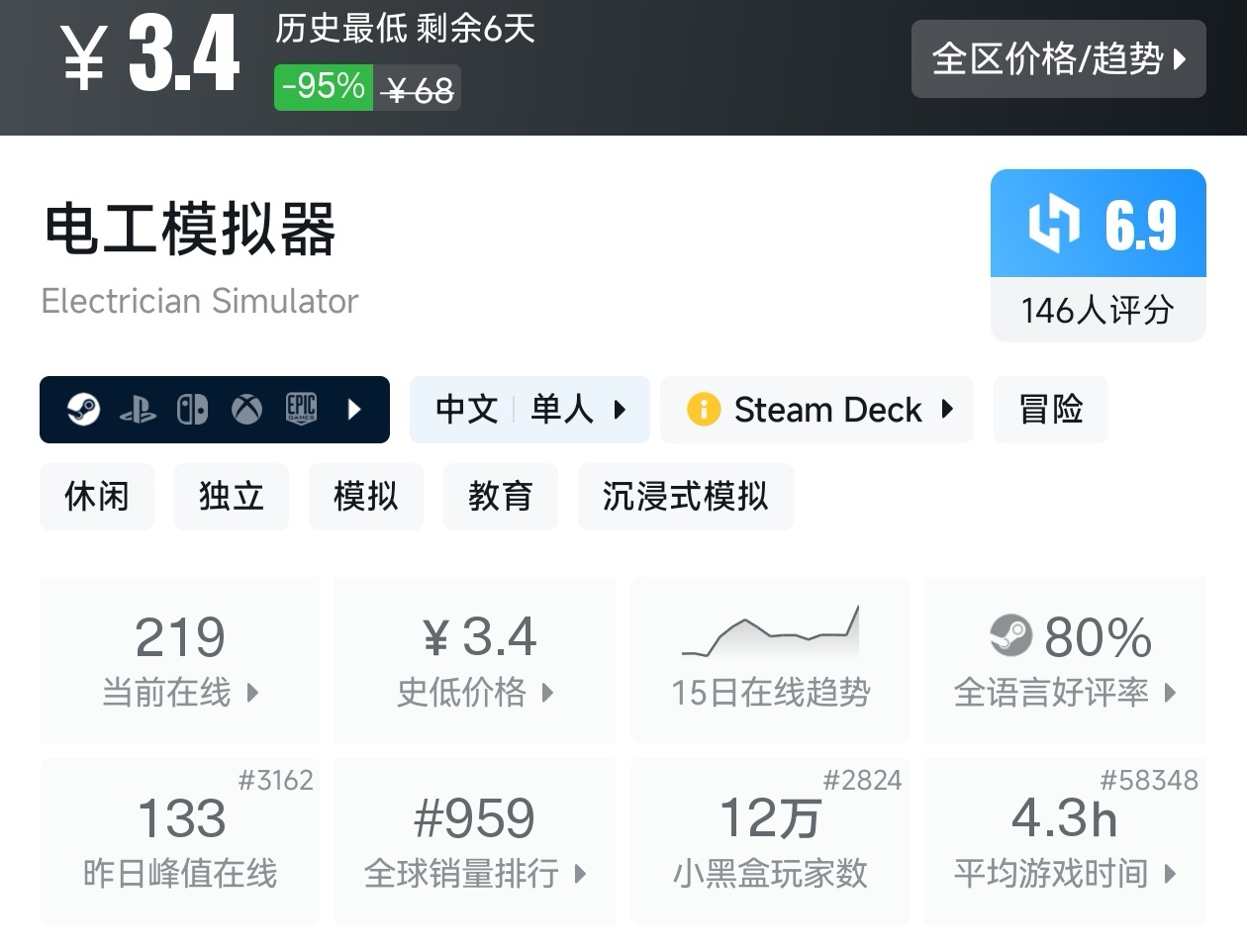Viewport: 1247px width, 952px height.
Task: Select the 冒险 genre tag
Action: (1050, 410)
